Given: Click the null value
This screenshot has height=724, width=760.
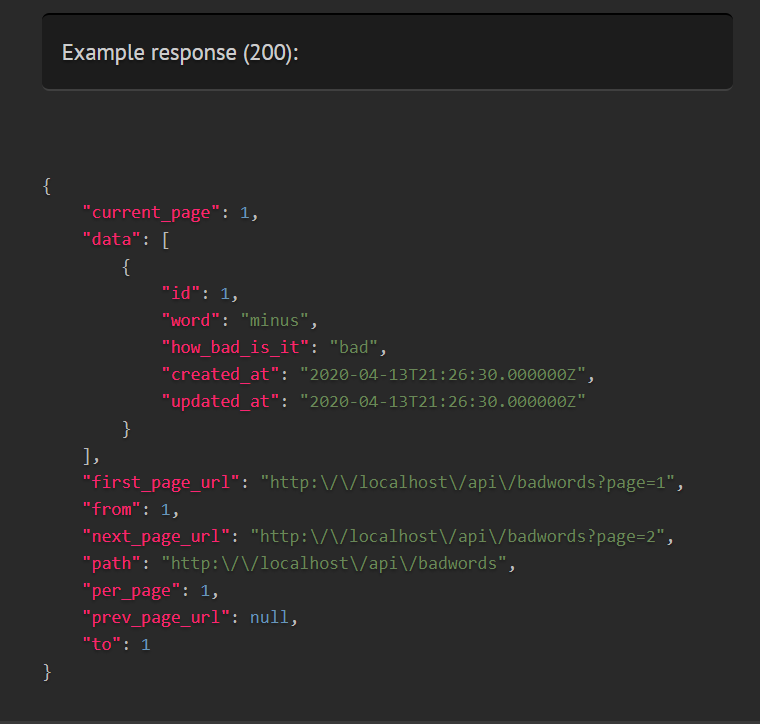Looking at the screenshot, I should 269,617.
